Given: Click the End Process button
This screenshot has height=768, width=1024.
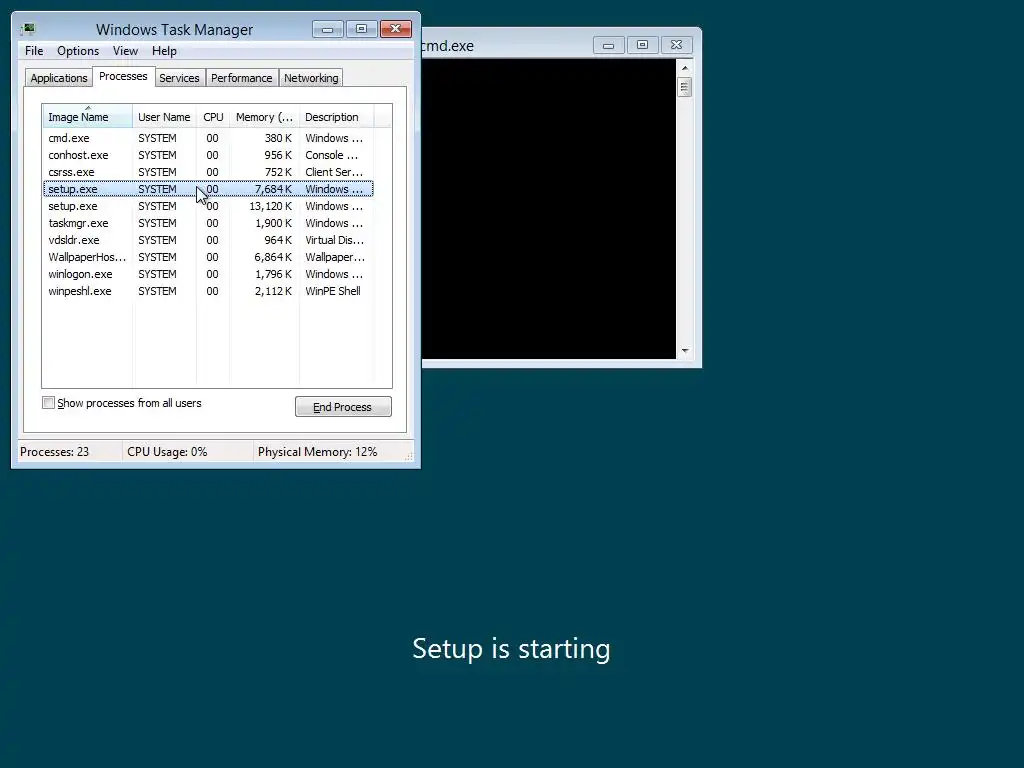Looking at the screenshot, I should click(343, 407).
